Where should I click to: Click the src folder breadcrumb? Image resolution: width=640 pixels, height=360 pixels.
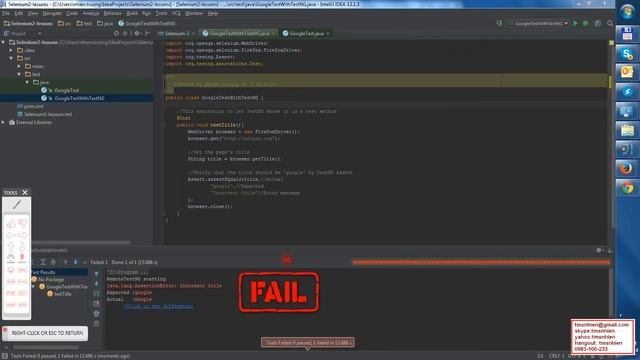coord(64,24)
